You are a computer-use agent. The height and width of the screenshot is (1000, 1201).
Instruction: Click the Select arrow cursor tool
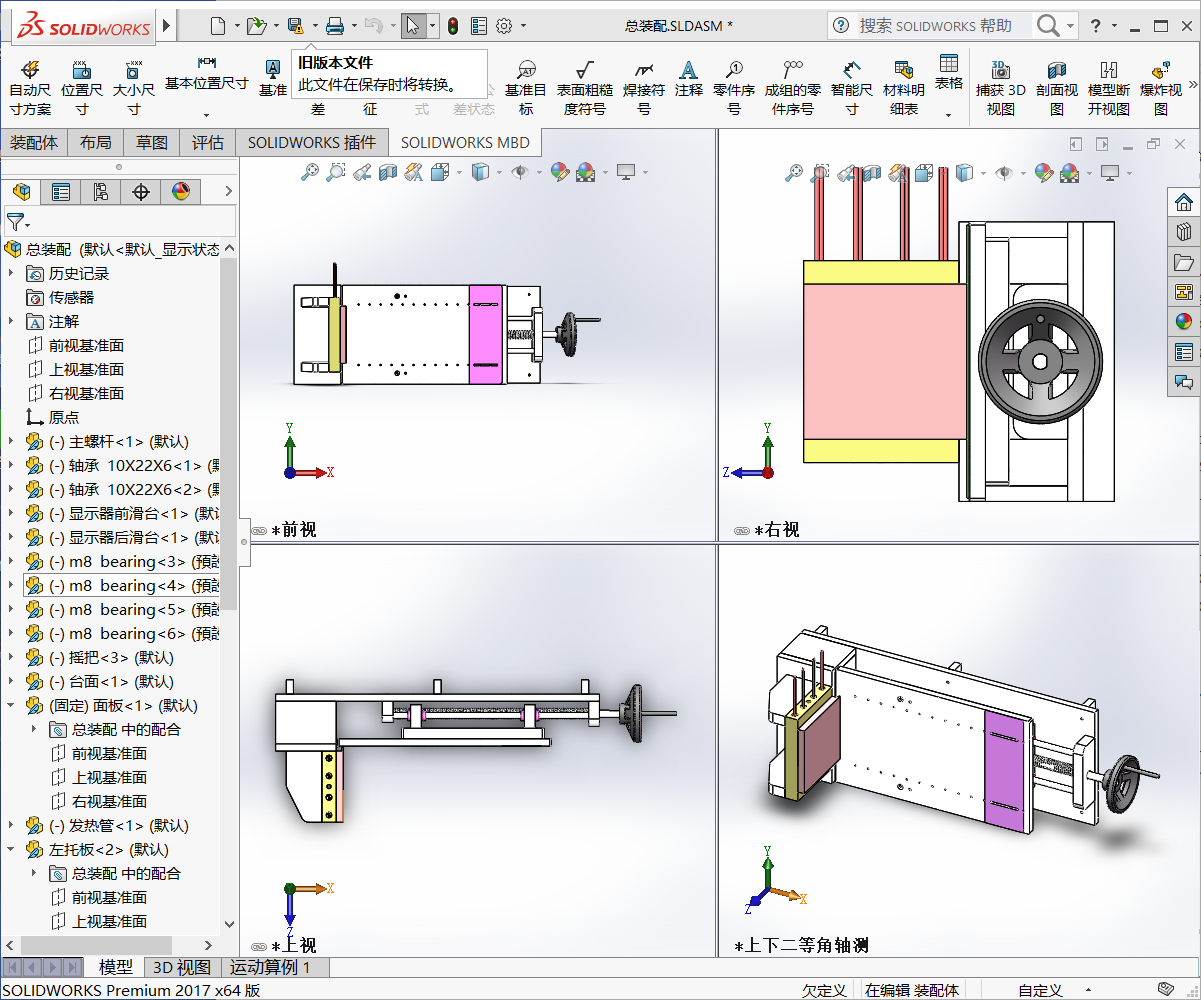click(x=412, y=25)
